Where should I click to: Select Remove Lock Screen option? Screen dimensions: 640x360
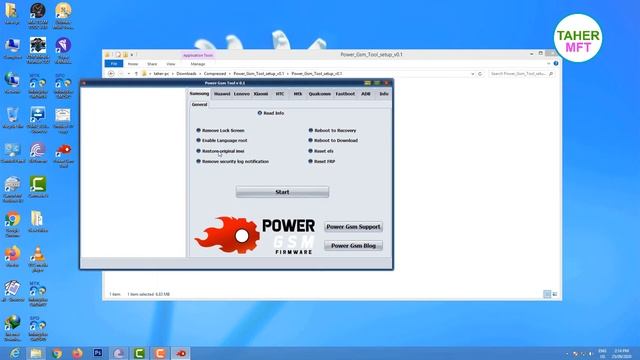coord(220,131)
